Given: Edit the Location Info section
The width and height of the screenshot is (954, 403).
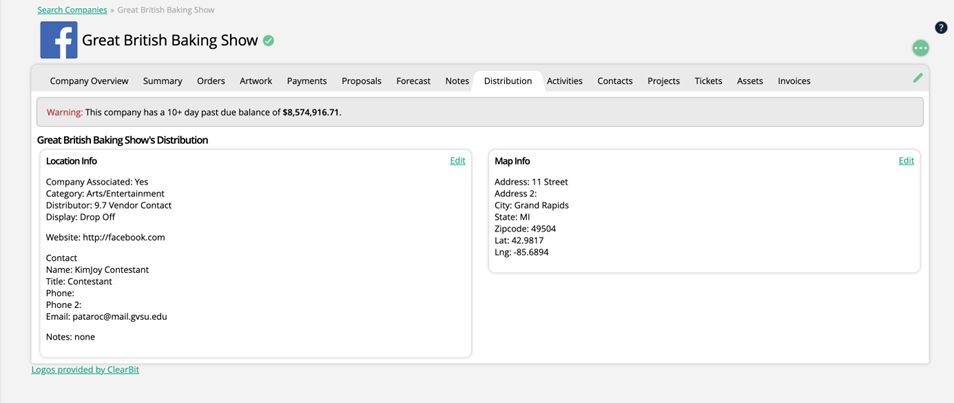Looking at the screenshot, I should pyautogui.click(x=458, y=161).
